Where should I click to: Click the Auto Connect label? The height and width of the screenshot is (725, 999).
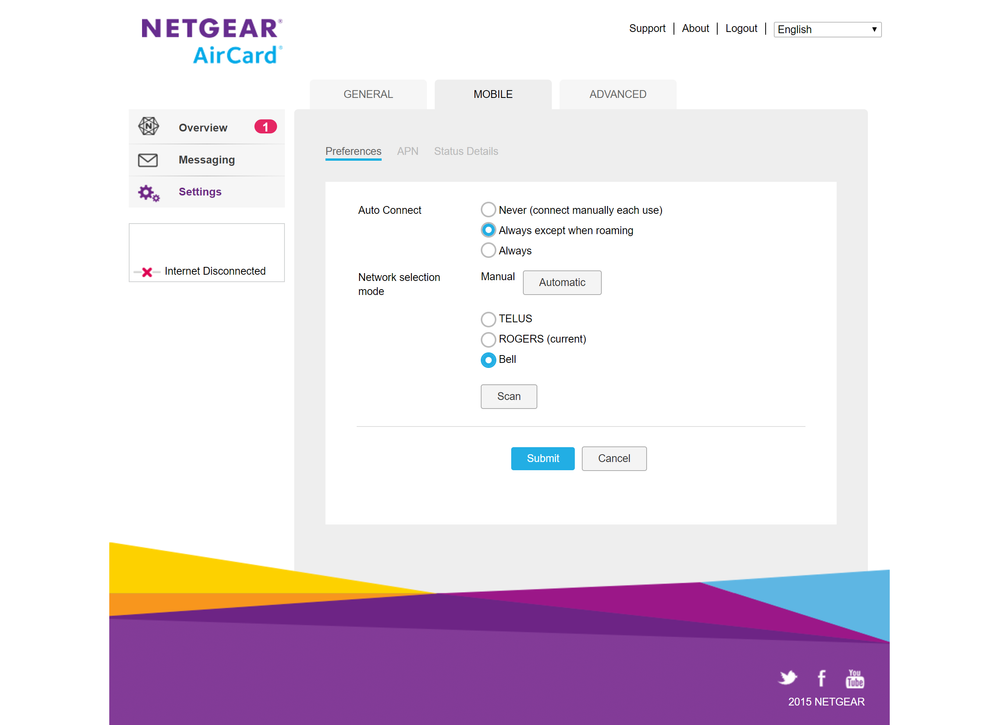389,210
